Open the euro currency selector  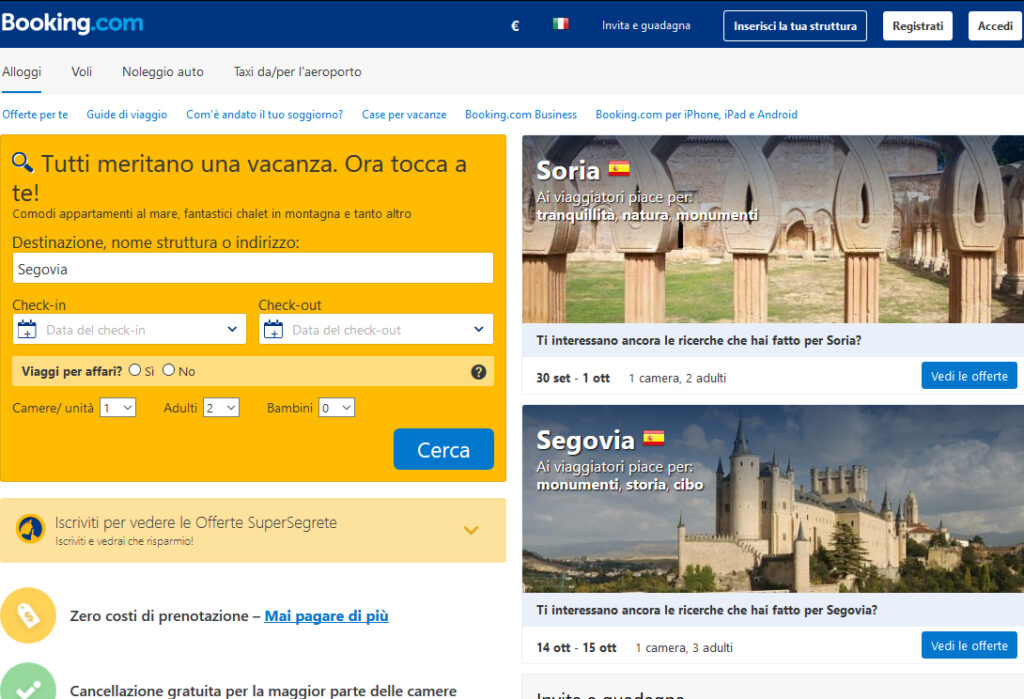[x=515, y=26]
